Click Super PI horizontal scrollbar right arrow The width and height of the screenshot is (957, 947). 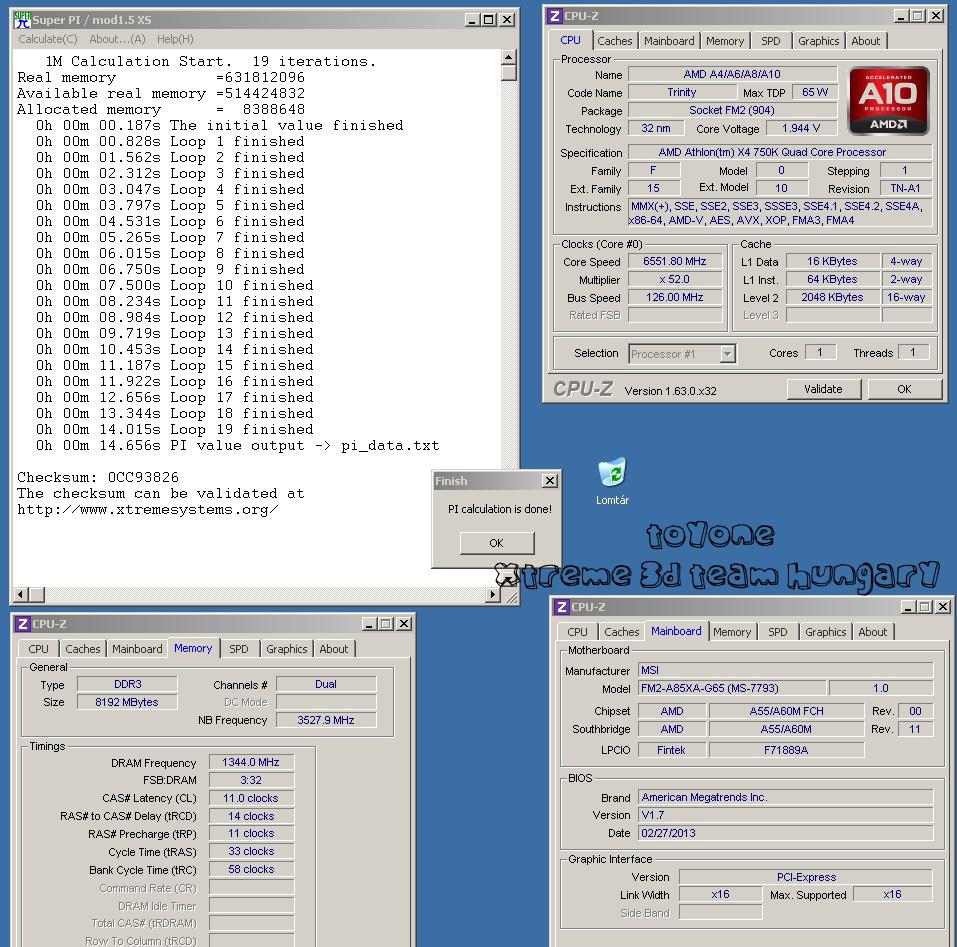pos(493,594)
